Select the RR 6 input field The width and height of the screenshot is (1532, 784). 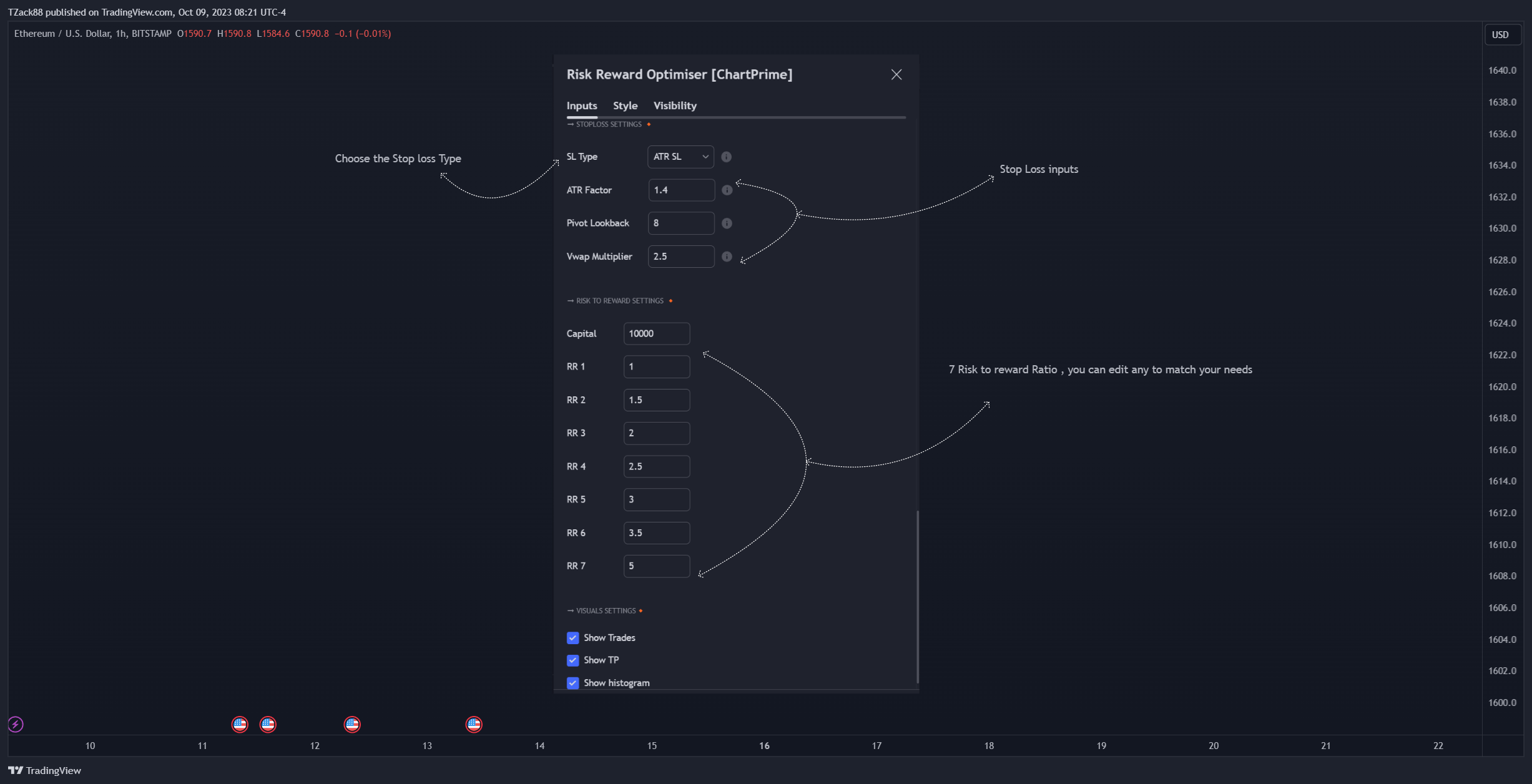[657, 533]
